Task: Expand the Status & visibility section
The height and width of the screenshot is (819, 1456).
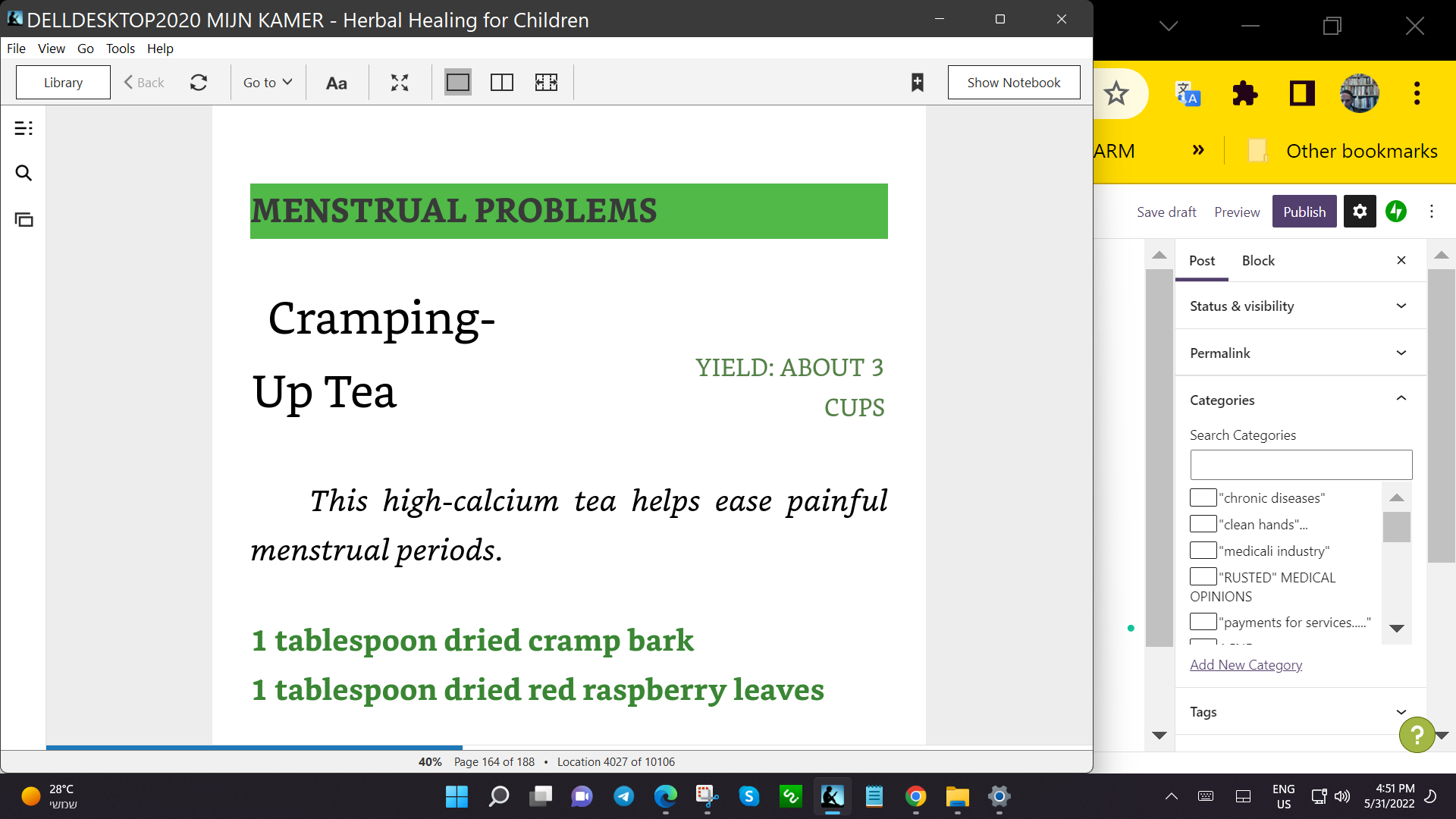Action: [x=1300, y=306]
